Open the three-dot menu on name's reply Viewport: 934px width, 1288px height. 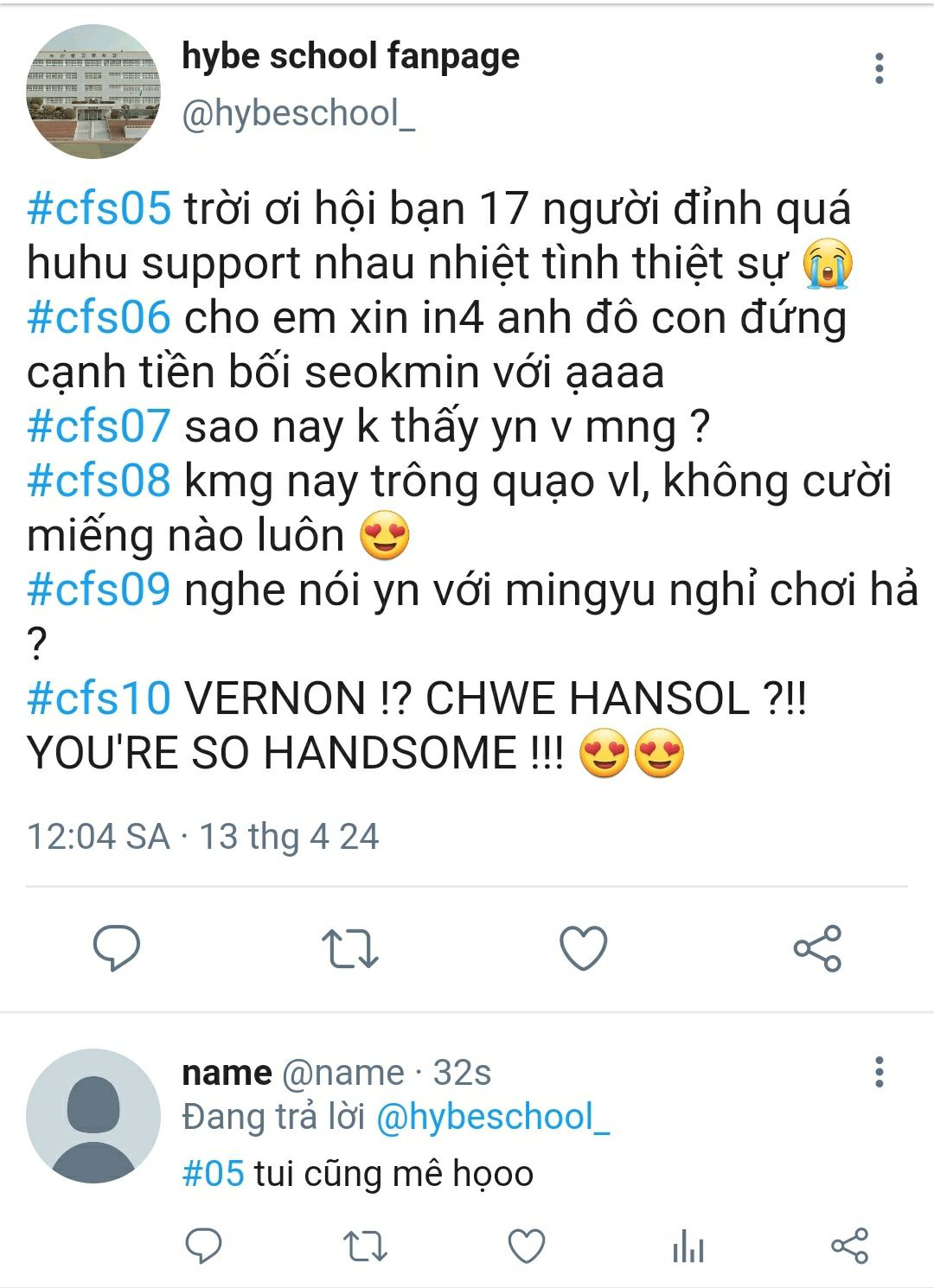pos(880,1072)
